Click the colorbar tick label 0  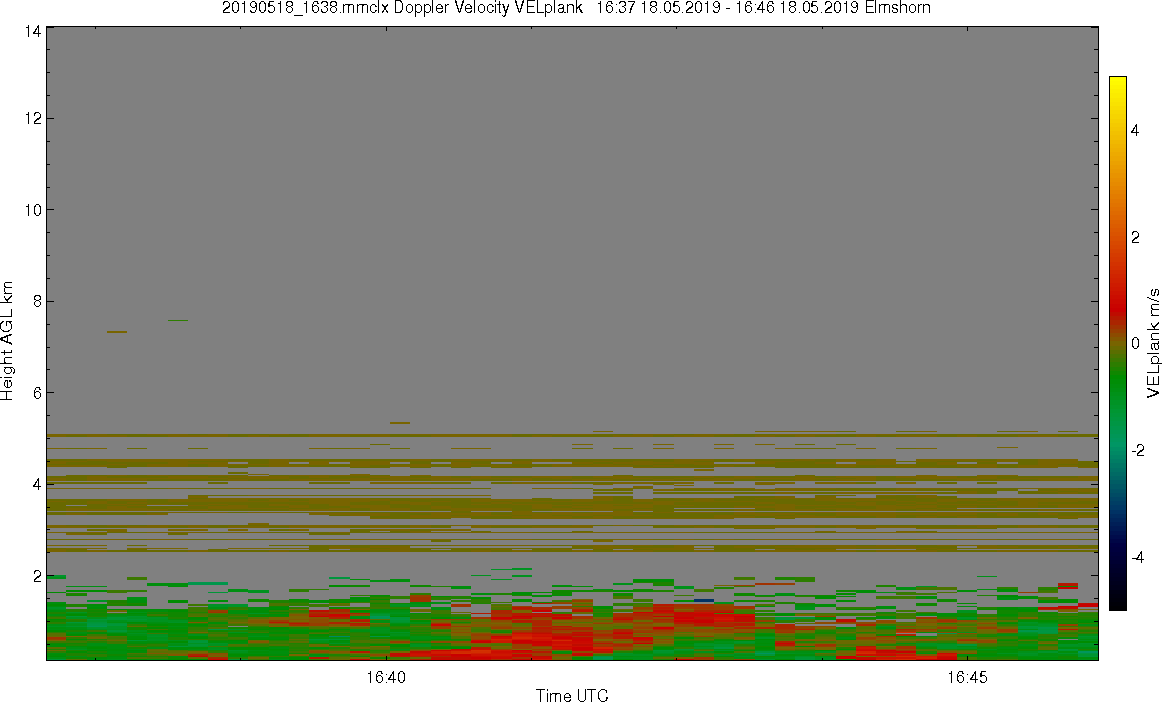[1135, 344]
